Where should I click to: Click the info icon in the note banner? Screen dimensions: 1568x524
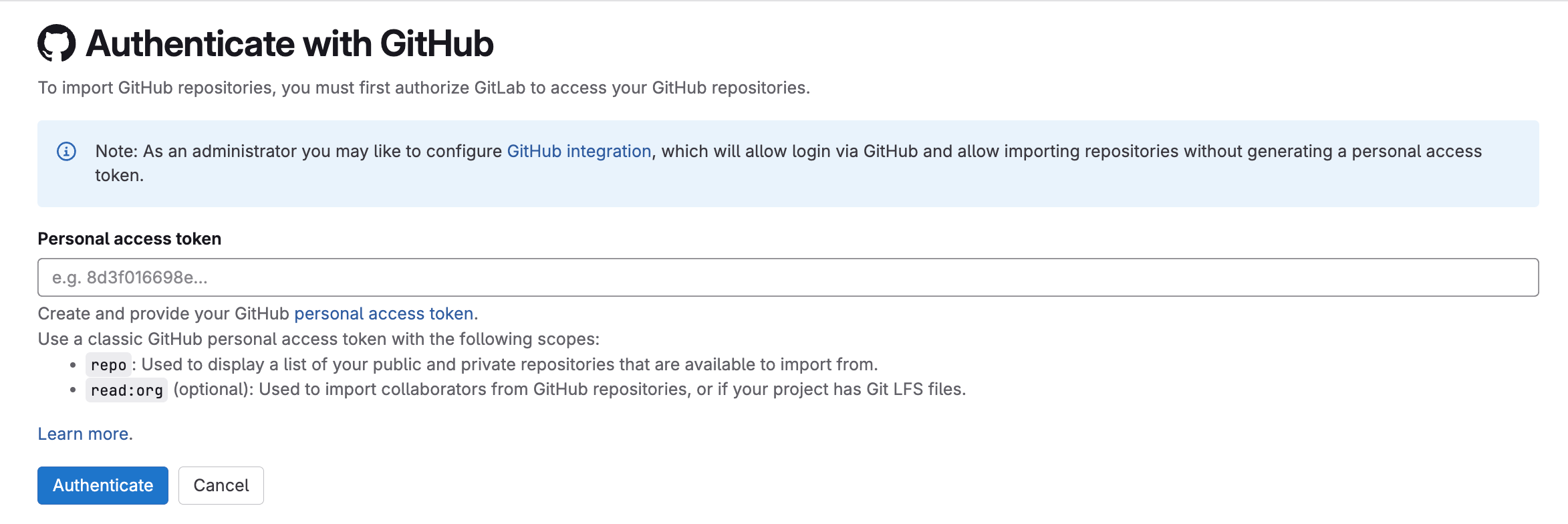point(66,152)
